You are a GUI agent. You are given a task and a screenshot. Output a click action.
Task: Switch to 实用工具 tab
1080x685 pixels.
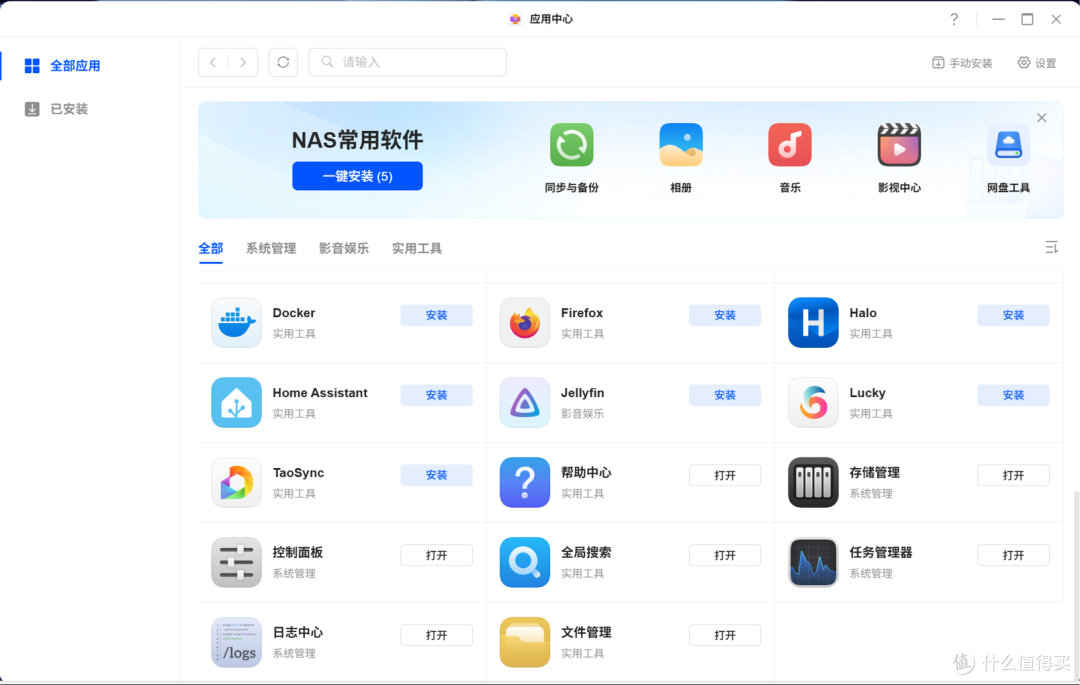coord(417,249)
